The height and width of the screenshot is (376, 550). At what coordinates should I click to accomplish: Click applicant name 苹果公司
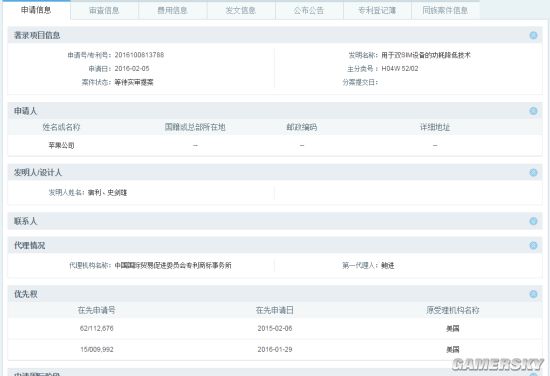(x=61, y=145)
